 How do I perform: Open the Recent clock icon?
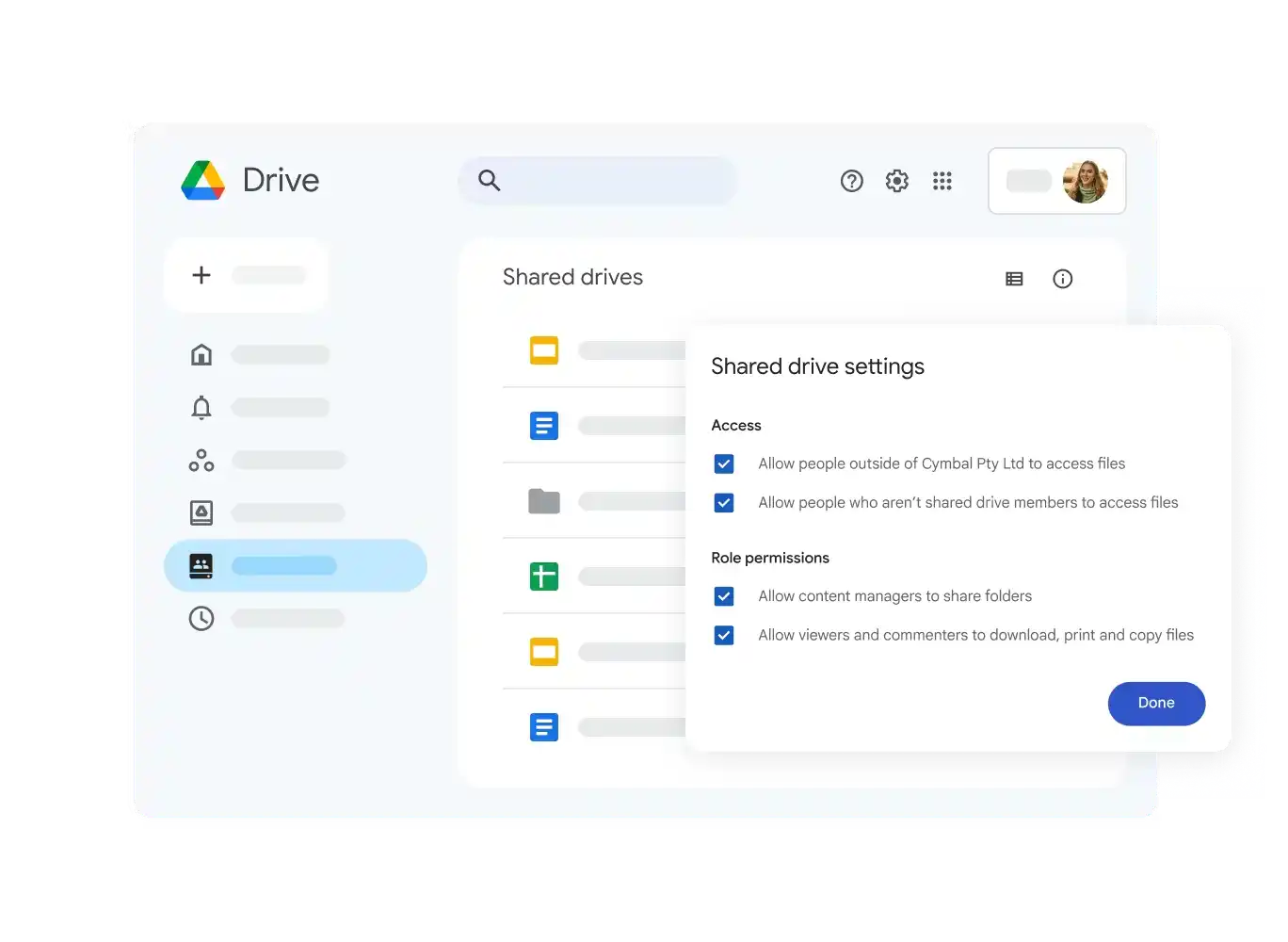click(201, 619)
